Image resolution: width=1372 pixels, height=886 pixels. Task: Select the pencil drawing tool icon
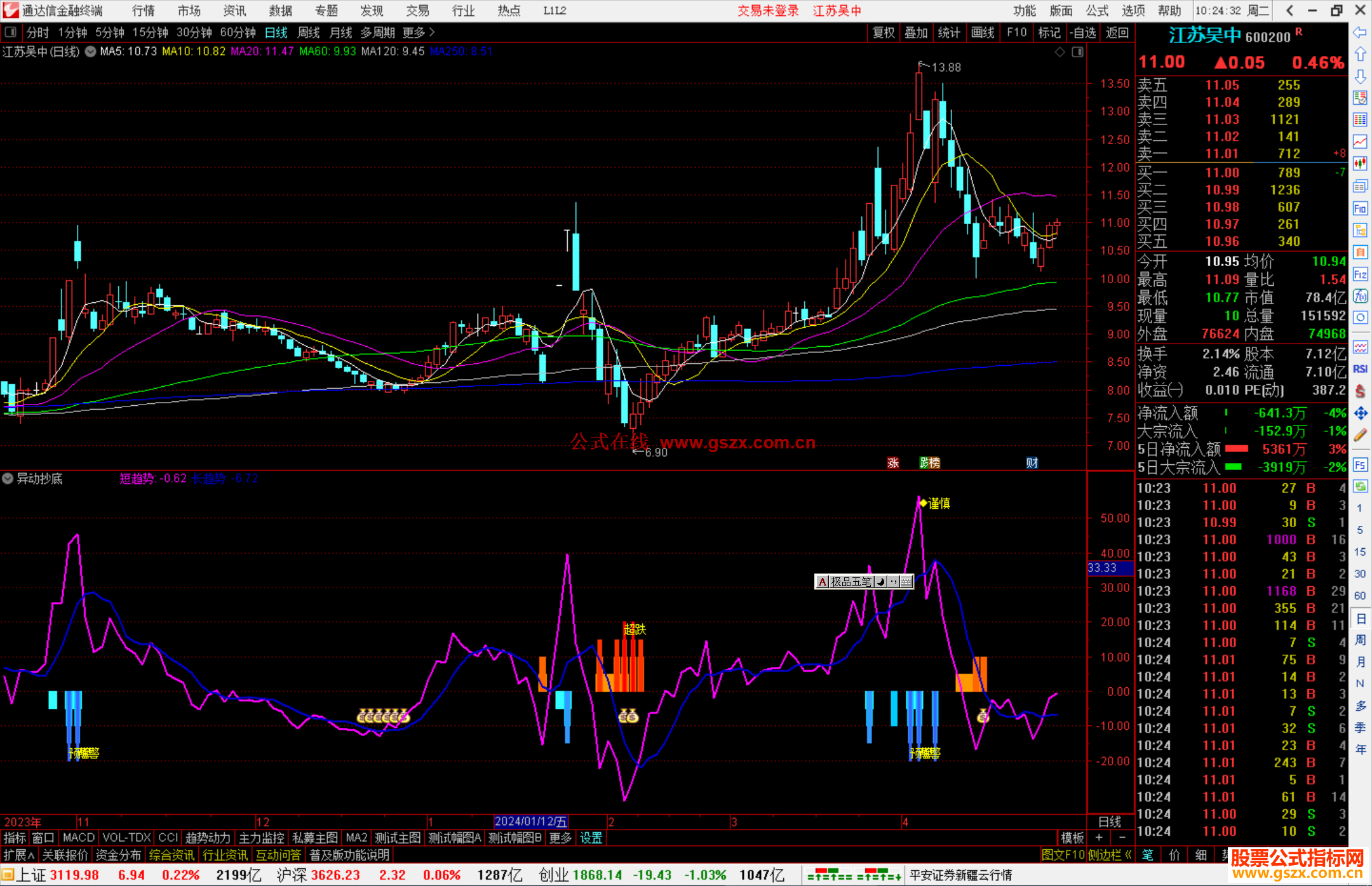pyautogui.click(x=1360, y=435)
